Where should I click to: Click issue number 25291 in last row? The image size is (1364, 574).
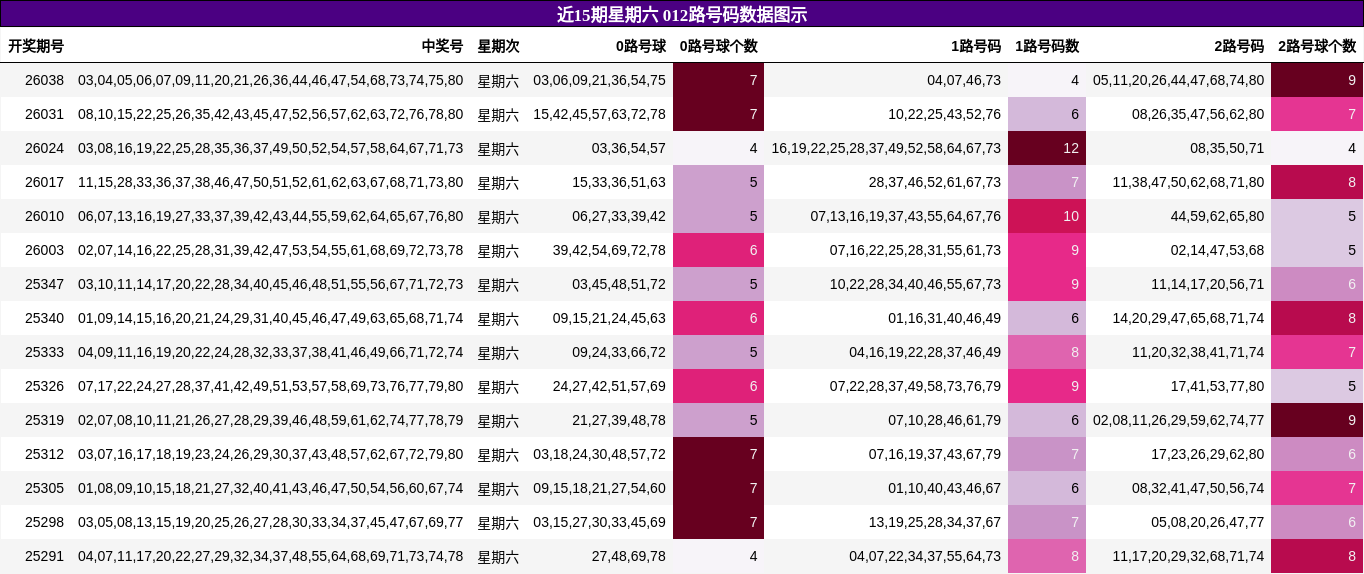coord(44,556)
